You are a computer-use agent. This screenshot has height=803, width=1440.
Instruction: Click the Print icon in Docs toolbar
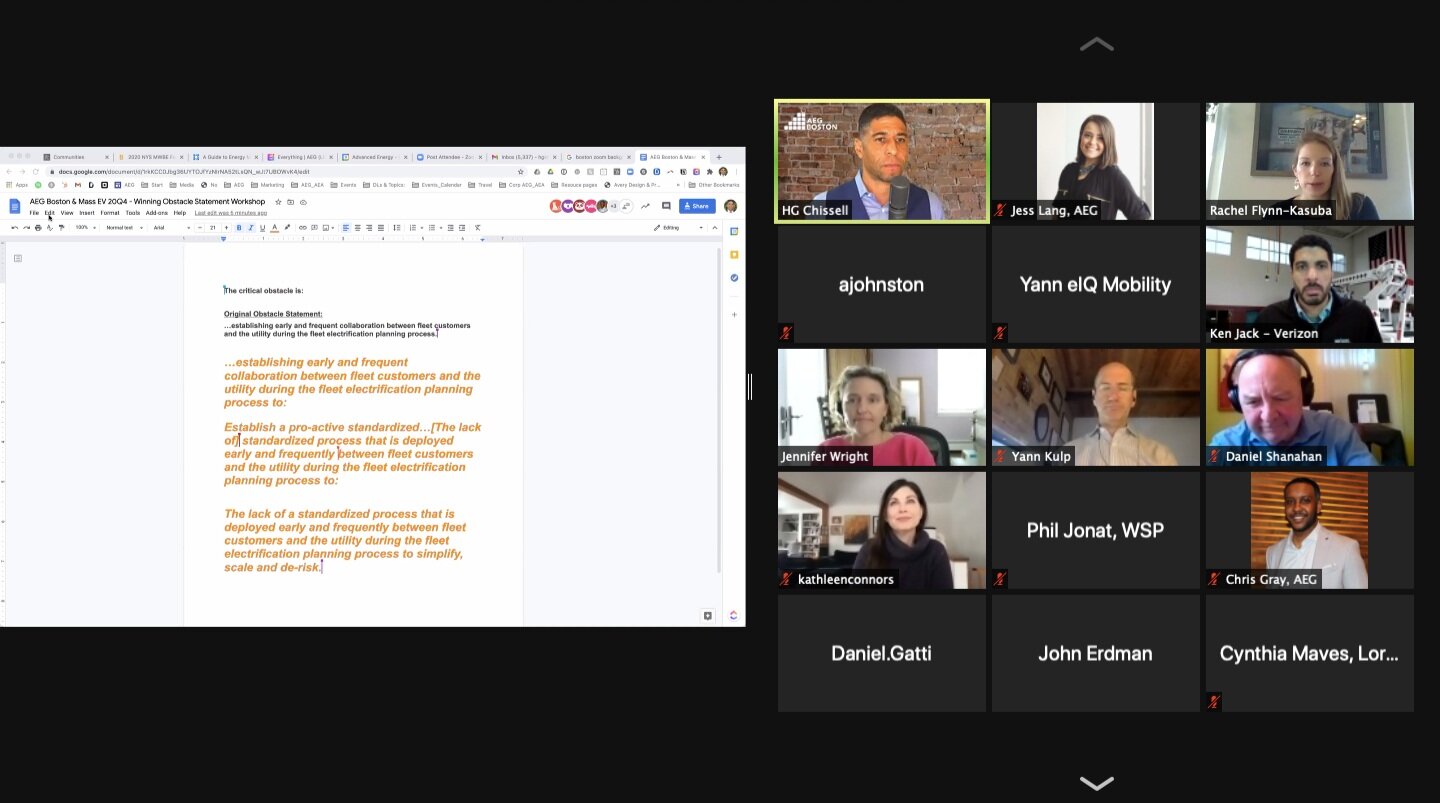pyautogui.click(x=38, y=228)
